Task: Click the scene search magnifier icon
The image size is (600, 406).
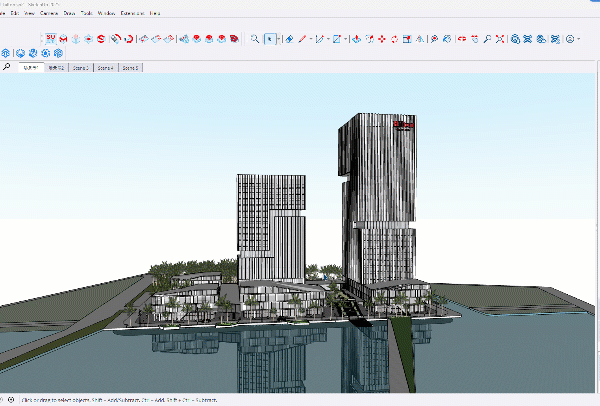Action: pos(7,67)
